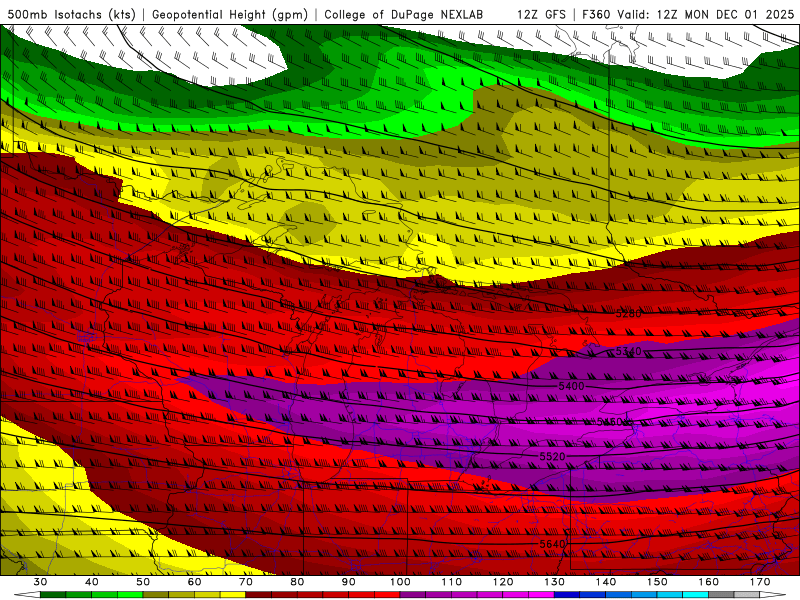
Task: Click the 5460 height contour label
Action: [x=610, y=421]
